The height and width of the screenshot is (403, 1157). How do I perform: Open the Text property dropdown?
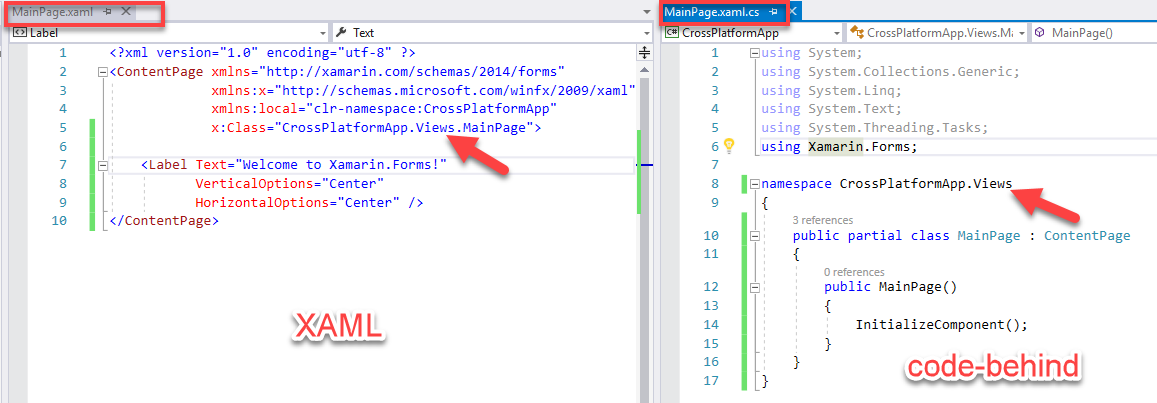coord(490,33)
